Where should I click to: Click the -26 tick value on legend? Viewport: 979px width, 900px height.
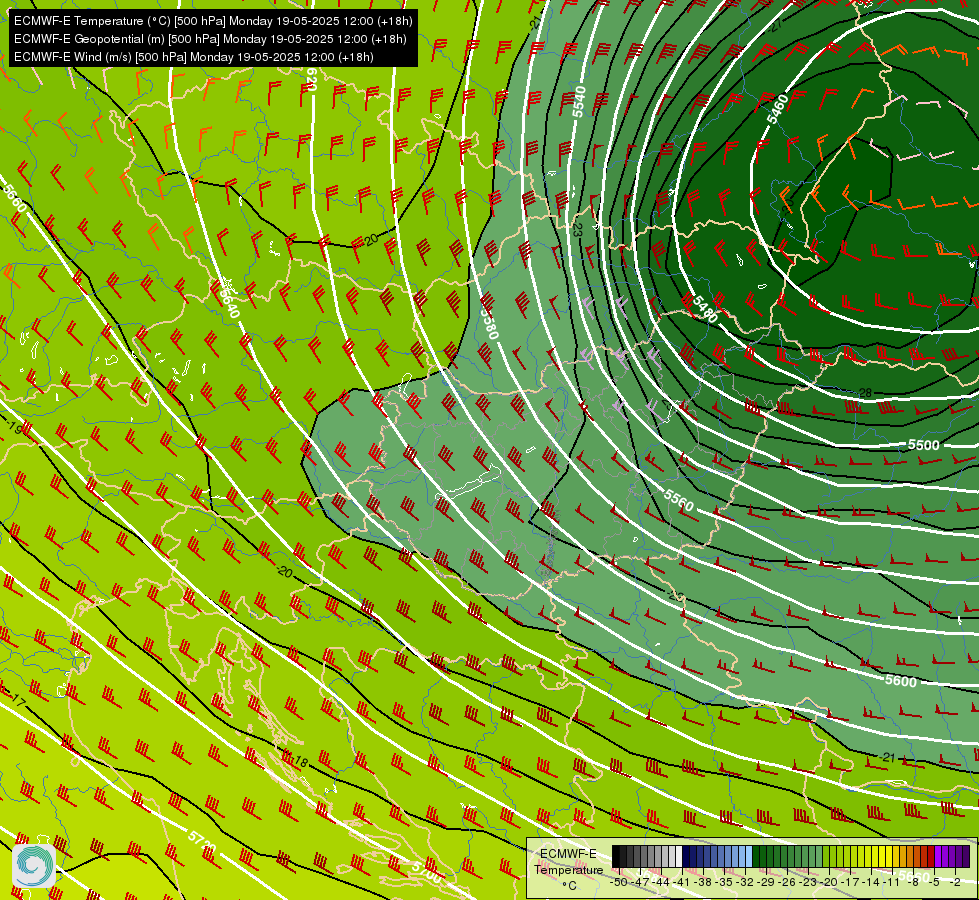(787, 883)
